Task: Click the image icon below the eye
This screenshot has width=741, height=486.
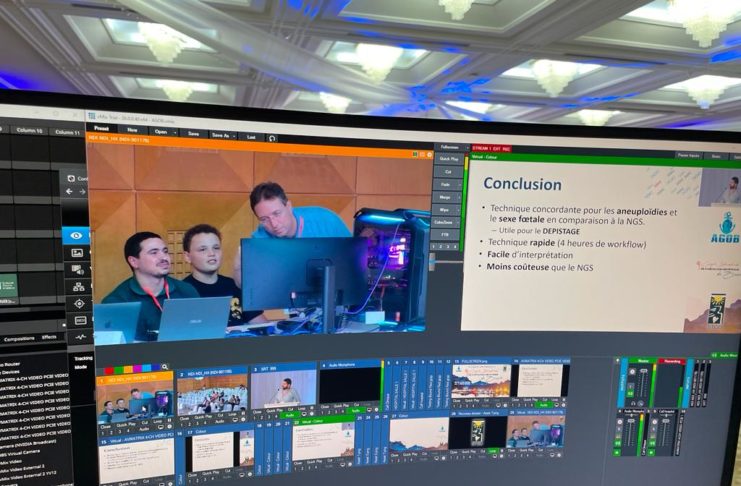Action: click(x=77, y=253)
